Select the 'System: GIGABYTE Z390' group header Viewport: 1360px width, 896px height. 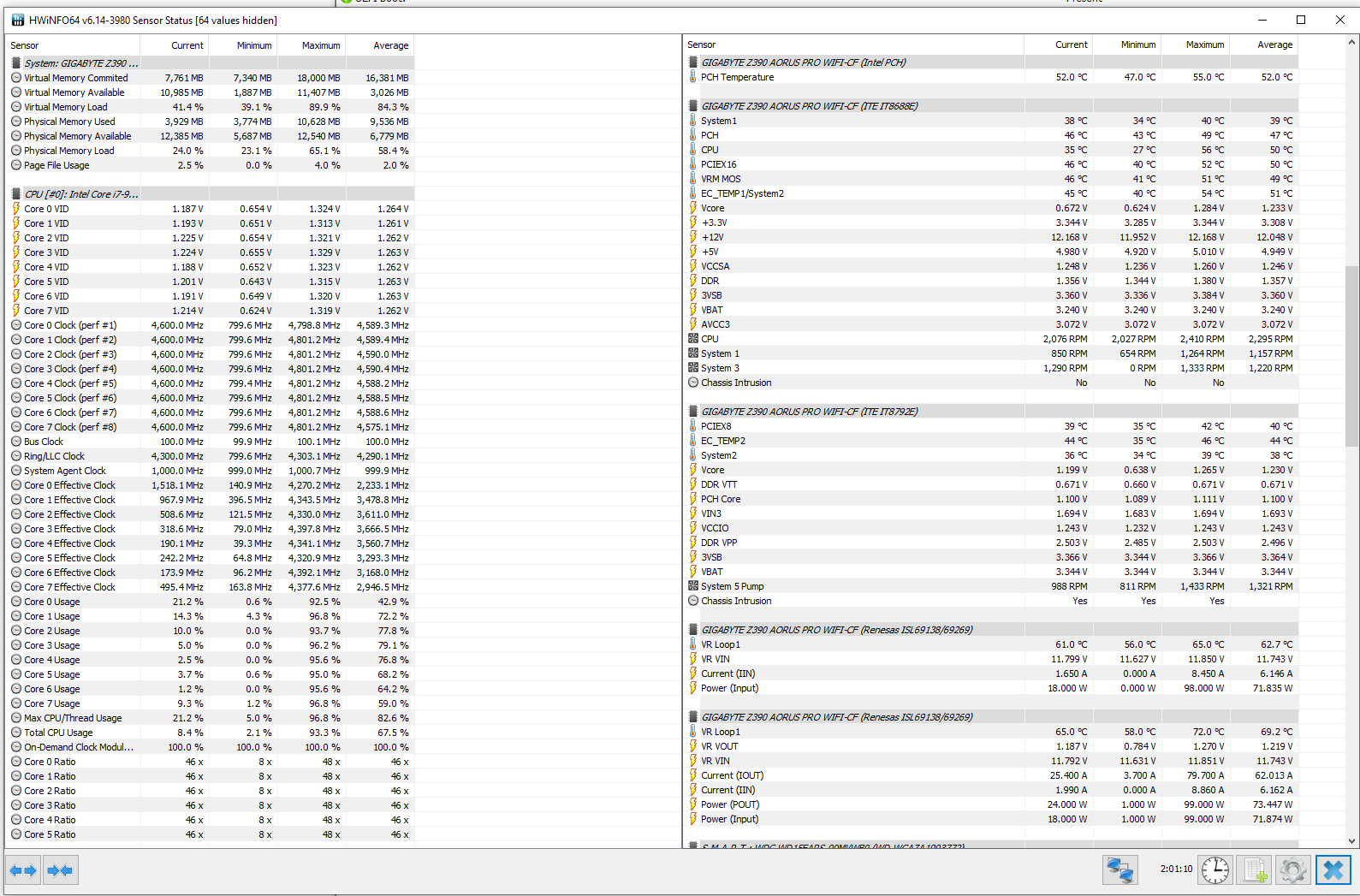coord(211,63)
